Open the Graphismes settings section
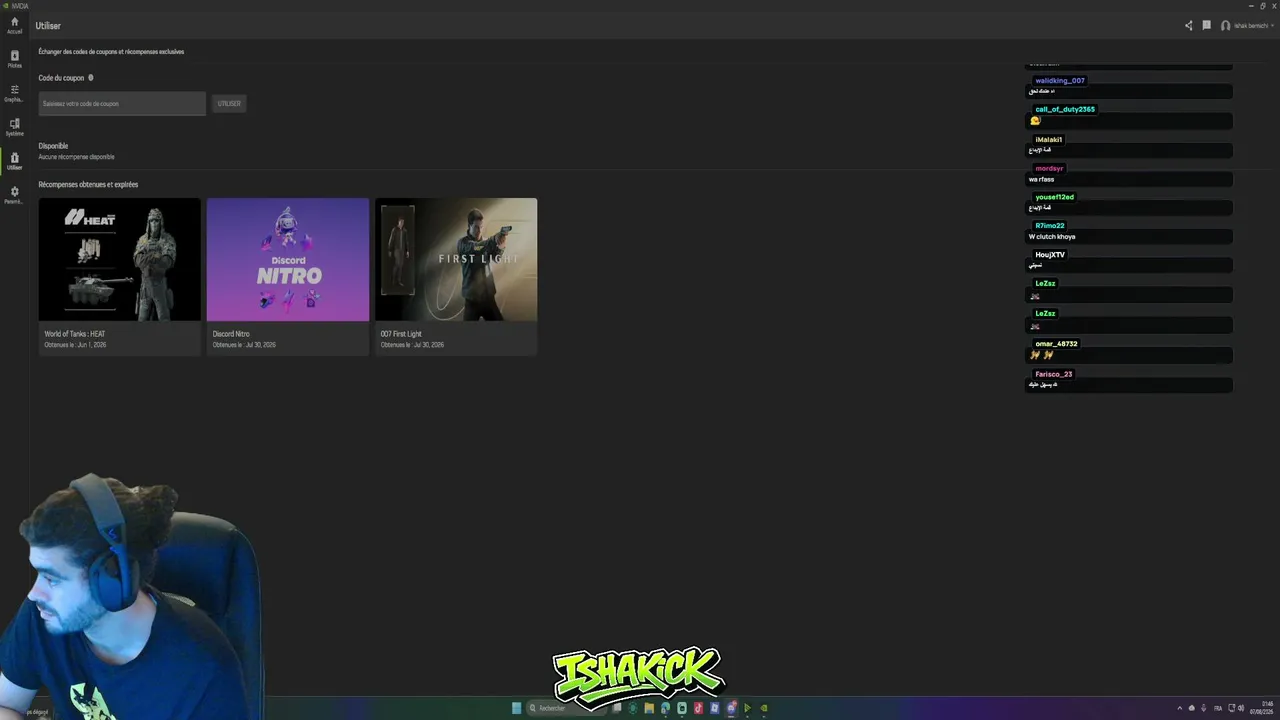This screenshot has width=1280, height=720. coord(14,93)
